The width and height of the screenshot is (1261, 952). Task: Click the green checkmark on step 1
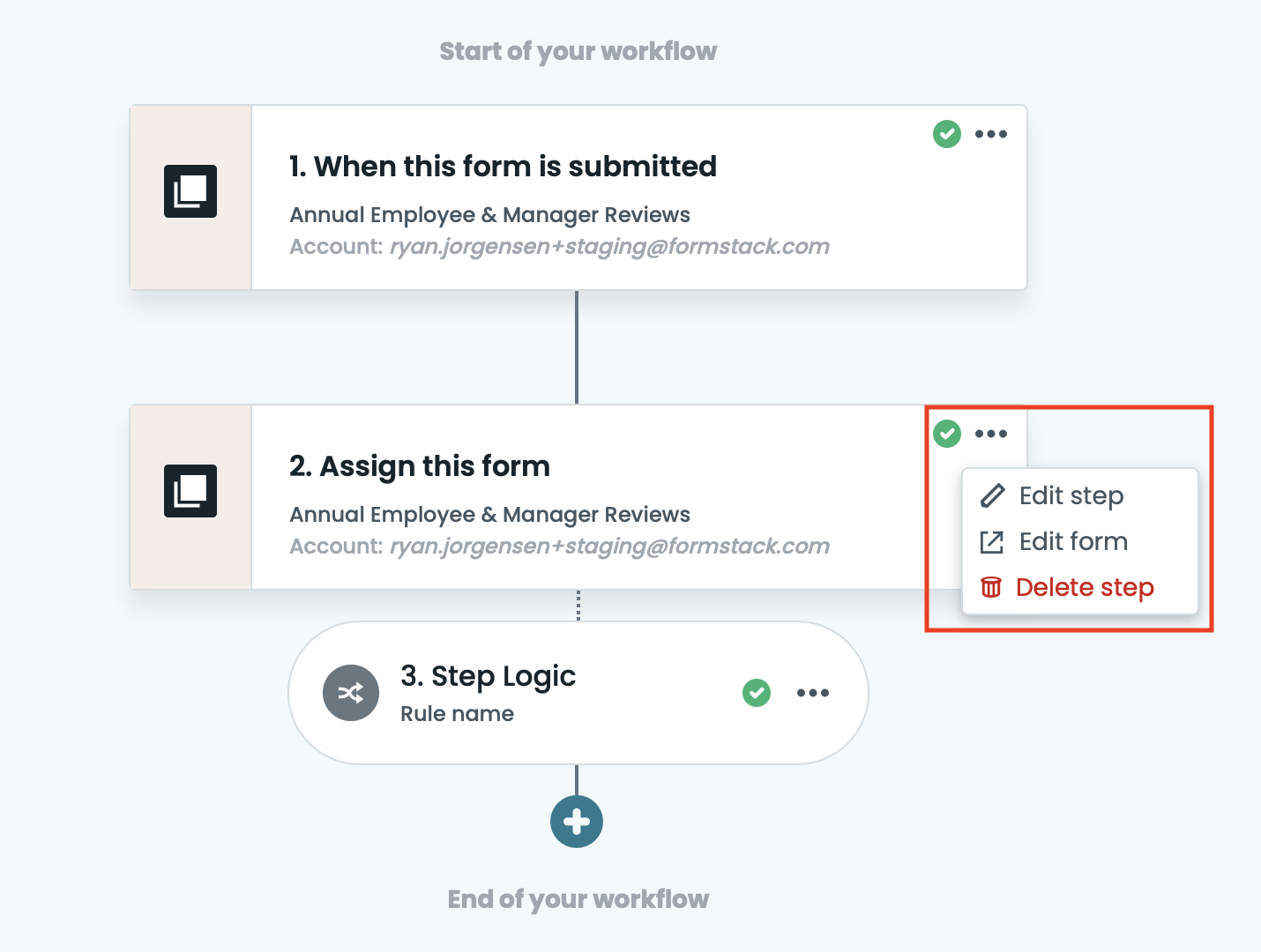point(947,134)
